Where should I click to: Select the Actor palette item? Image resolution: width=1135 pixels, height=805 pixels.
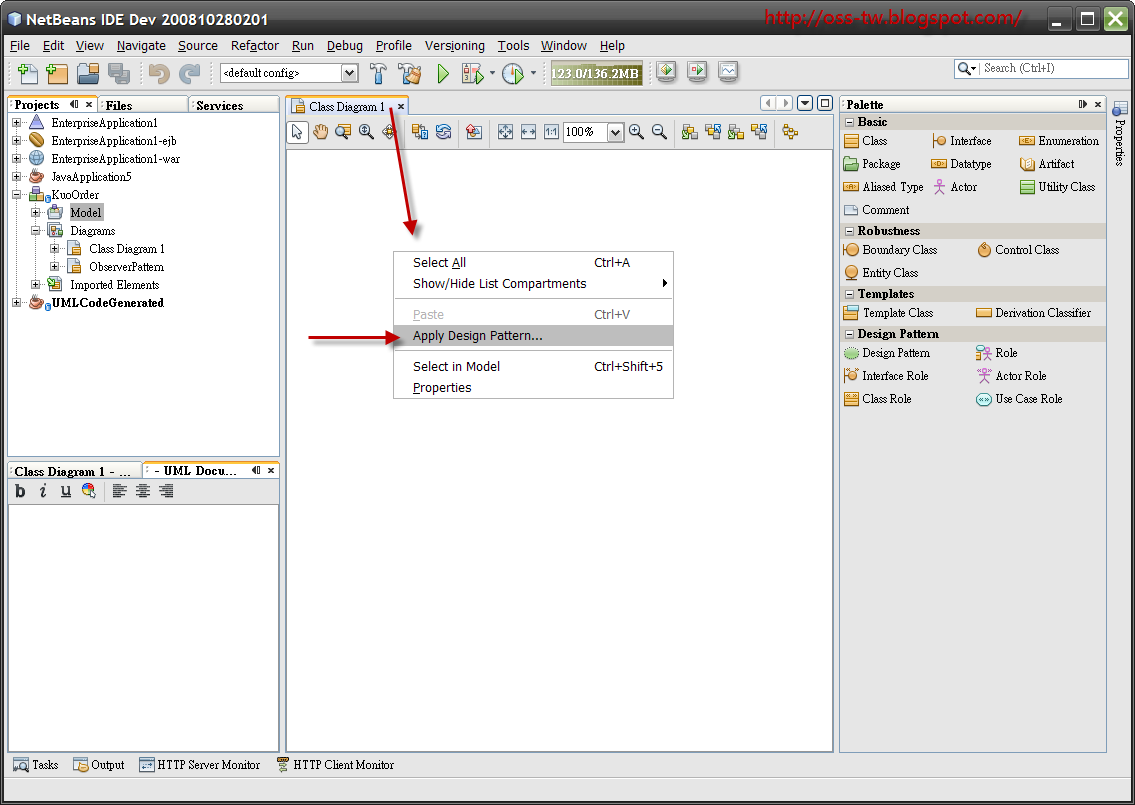click(x=955, y=187)
